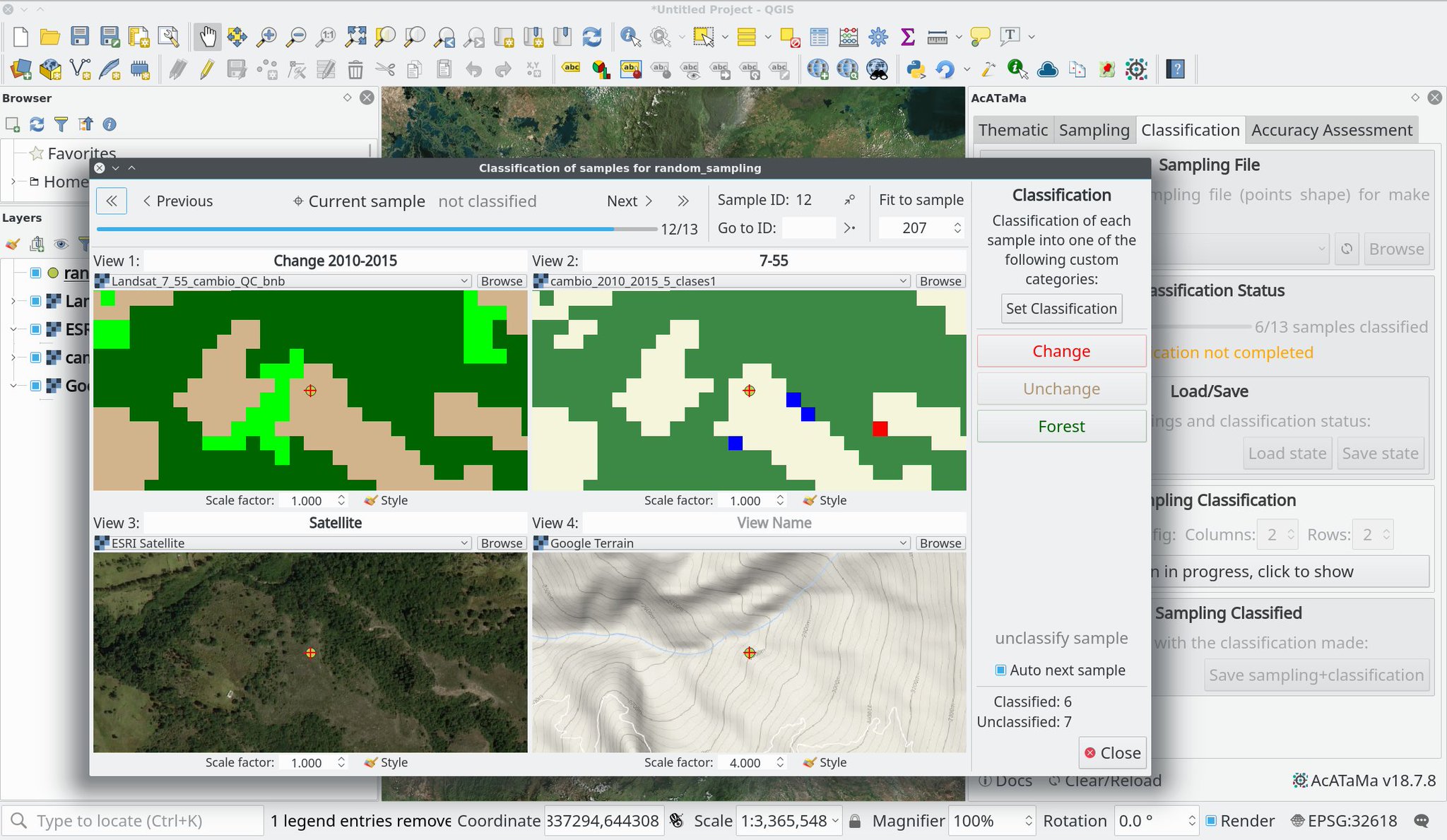The image size is (1447, 840).
Task: Toggle Auto next sample checkbox
Action: (x=1000, y=670)
